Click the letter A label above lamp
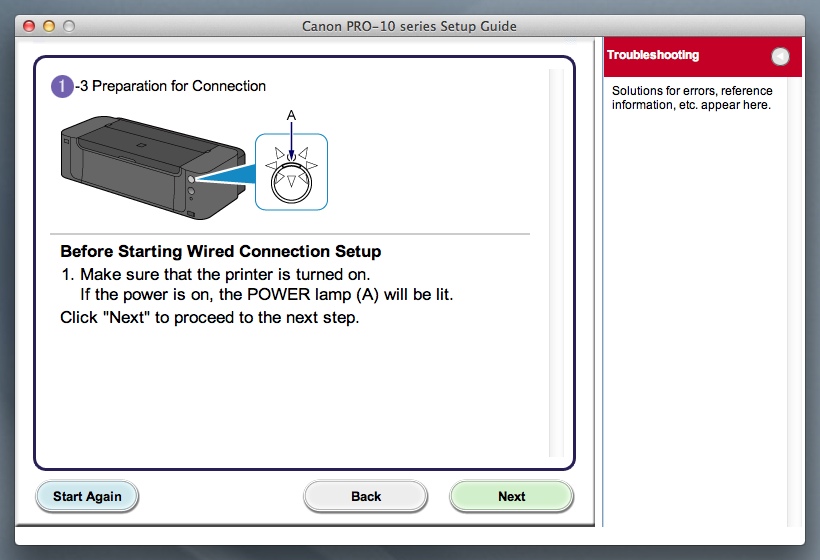This screenshot has width=820, height=560. pos(291,116)
